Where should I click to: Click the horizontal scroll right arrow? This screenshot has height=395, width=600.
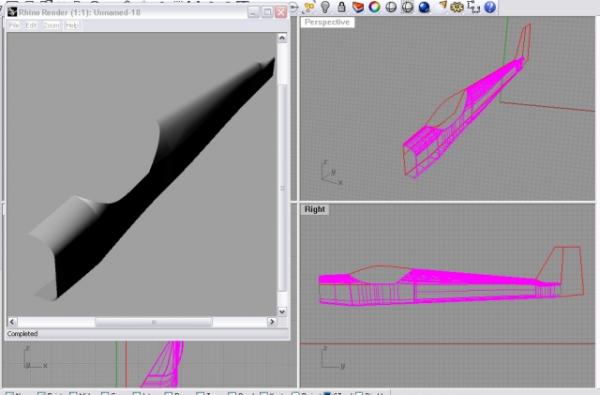click(x=272, y=322)
